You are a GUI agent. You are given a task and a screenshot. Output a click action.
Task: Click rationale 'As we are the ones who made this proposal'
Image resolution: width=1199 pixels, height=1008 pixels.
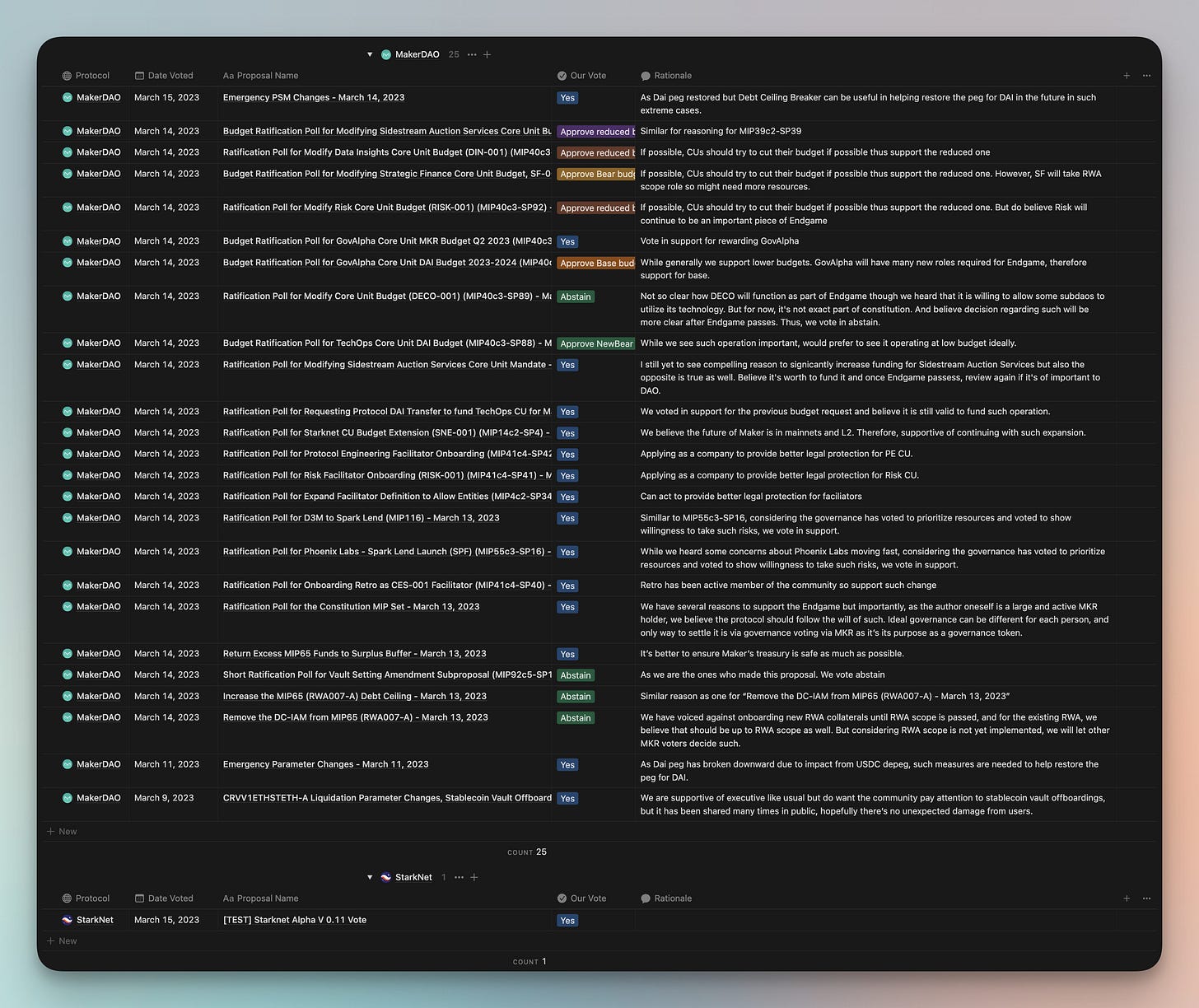763,675
